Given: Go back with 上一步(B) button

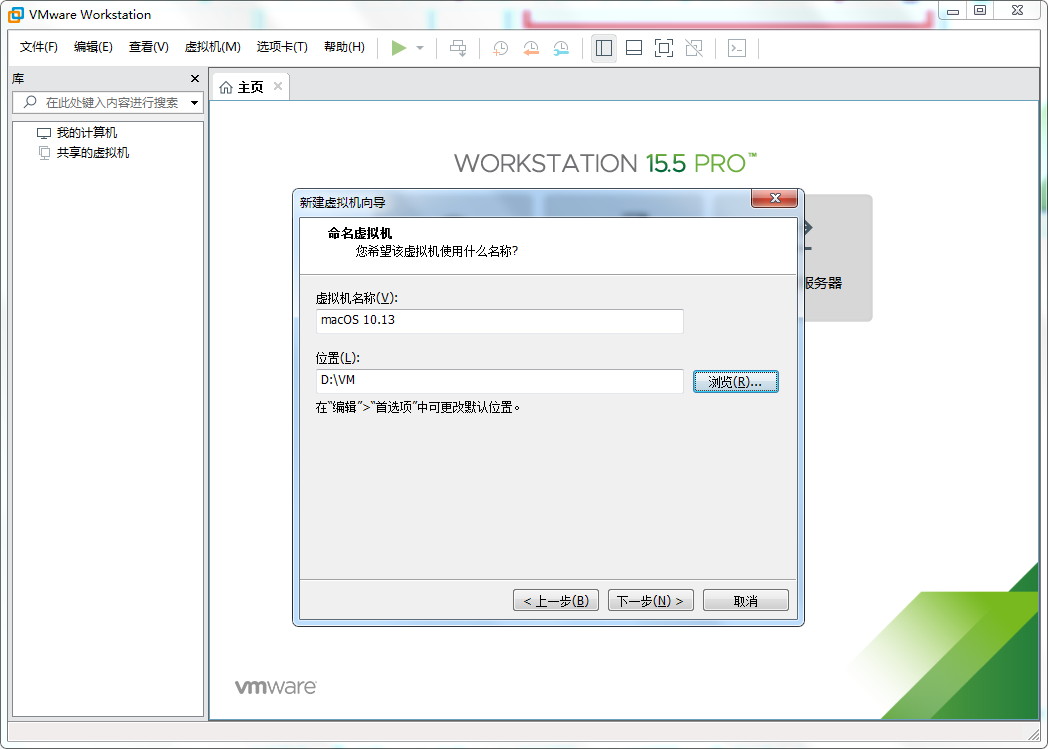Looking at the screenshot, I should pos(555,600).
